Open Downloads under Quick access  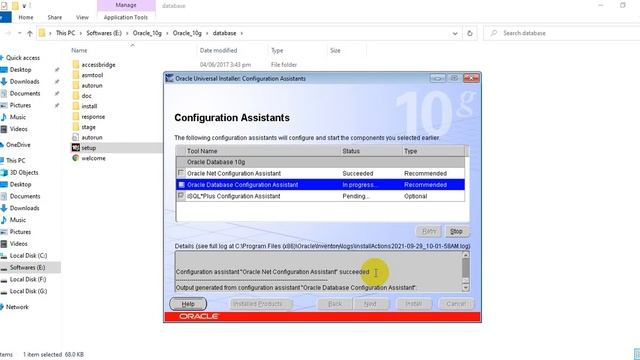(x=24, y=81)
